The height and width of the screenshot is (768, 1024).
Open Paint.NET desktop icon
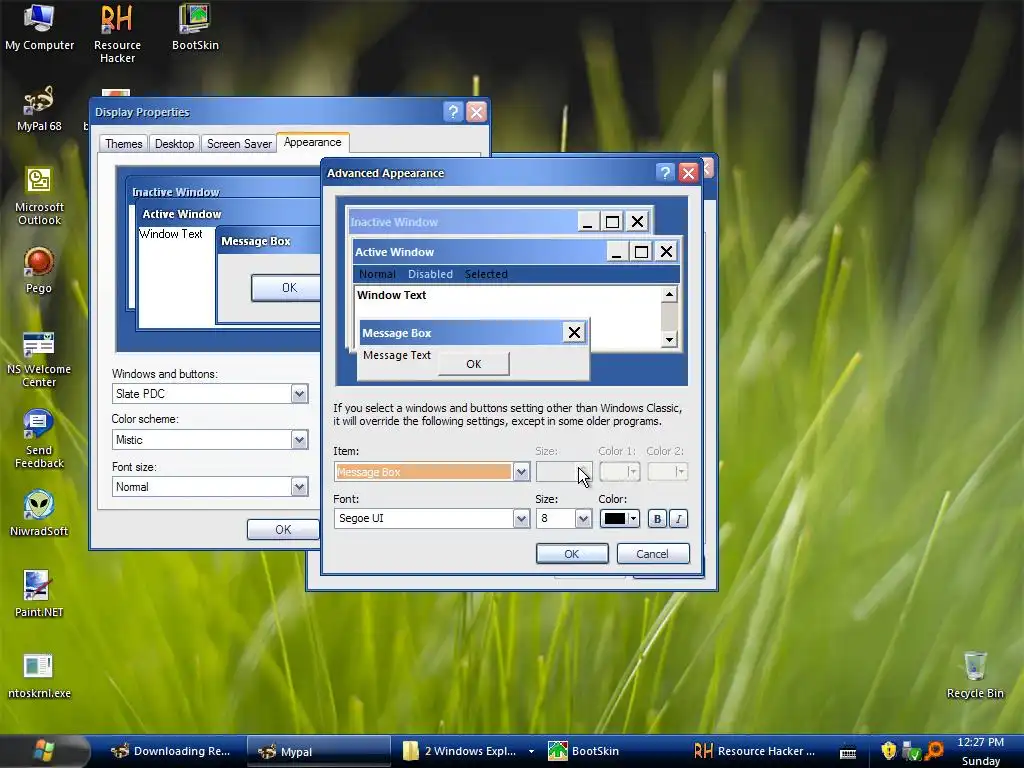(x=39, y=594)
